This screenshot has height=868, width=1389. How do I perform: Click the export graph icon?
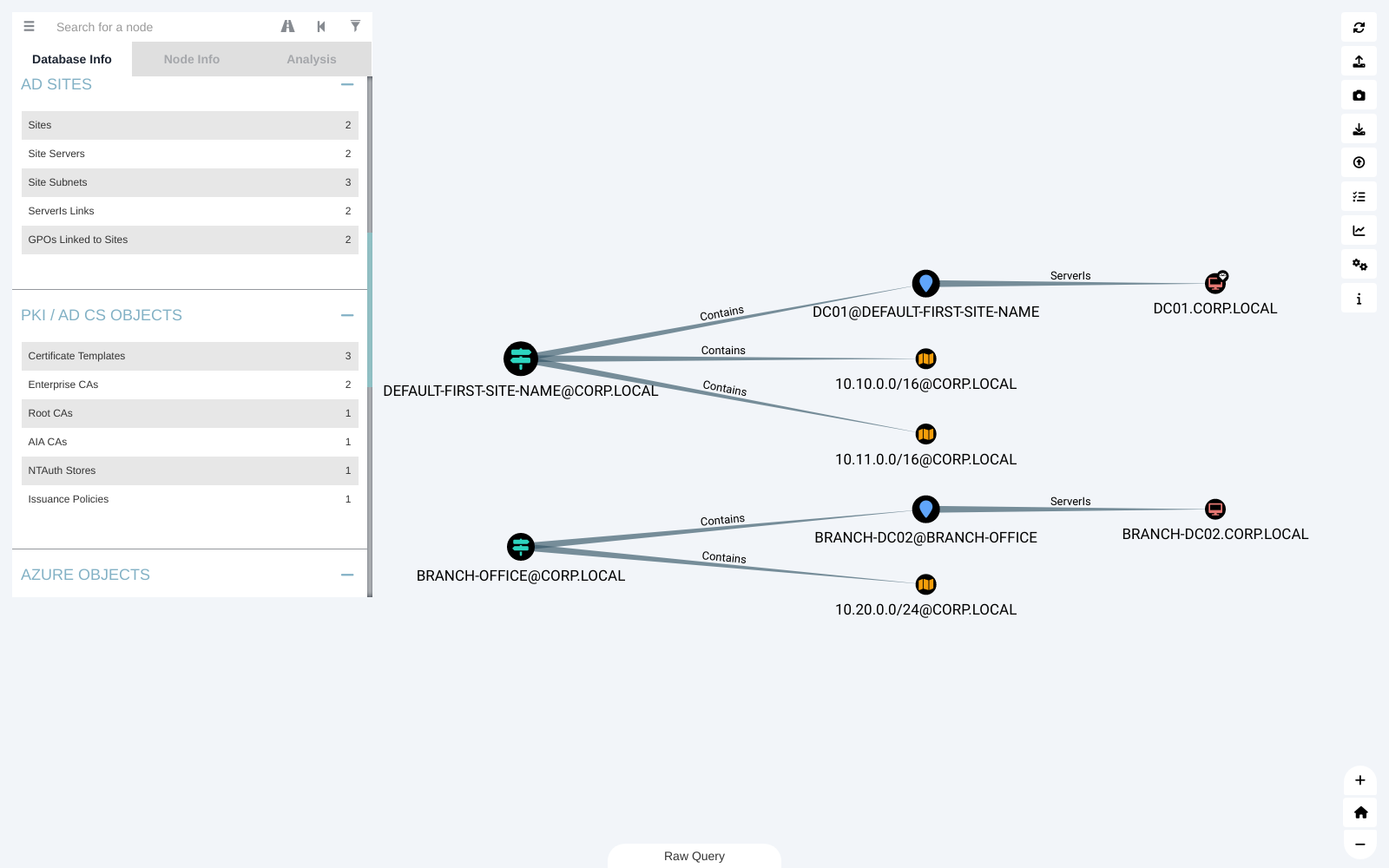click(x=1359, y=62)
